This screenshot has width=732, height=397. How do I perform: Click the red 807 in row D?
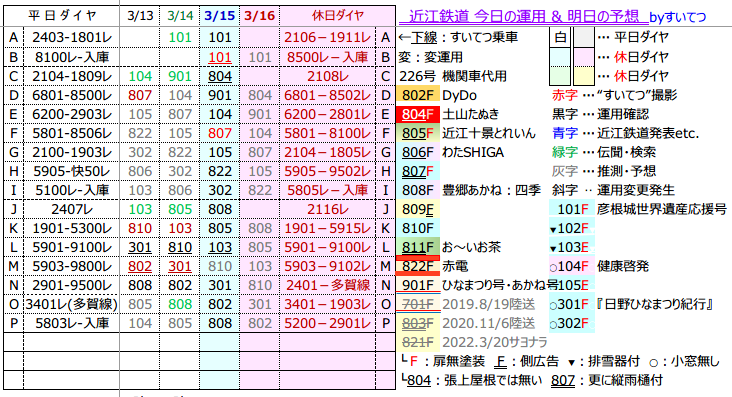(x=140, y=96)
